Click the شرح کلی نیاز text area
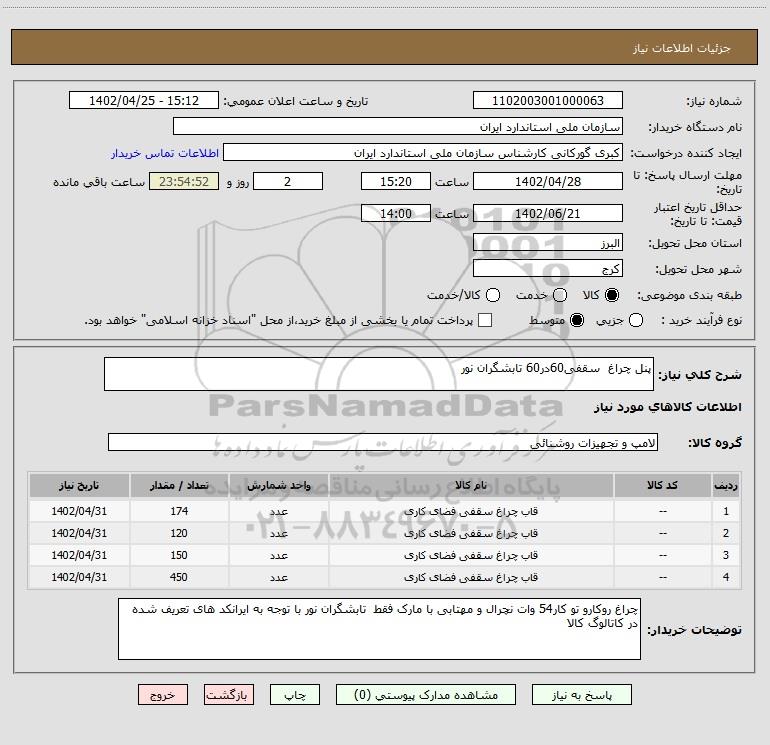The image size is (770, 745). pyautogui.click(x=379, y=374)
